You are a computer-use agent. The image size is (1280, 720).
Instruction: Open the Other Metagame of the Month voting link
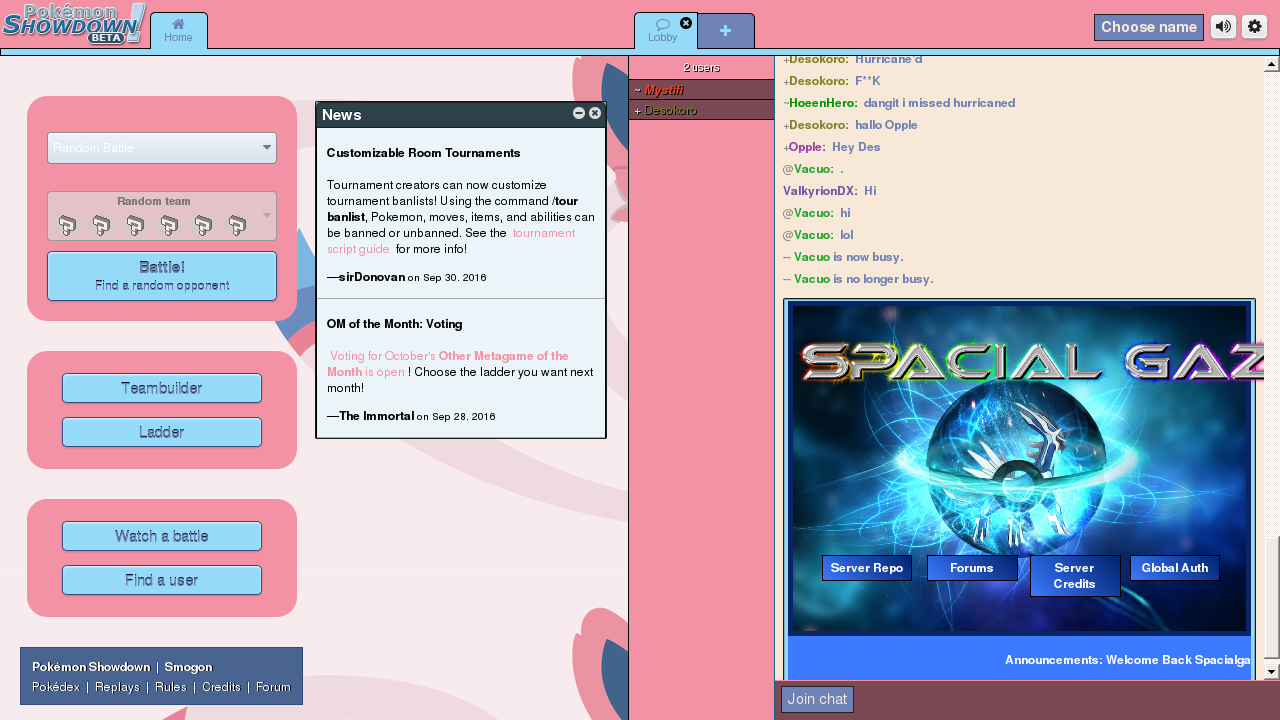447,363
